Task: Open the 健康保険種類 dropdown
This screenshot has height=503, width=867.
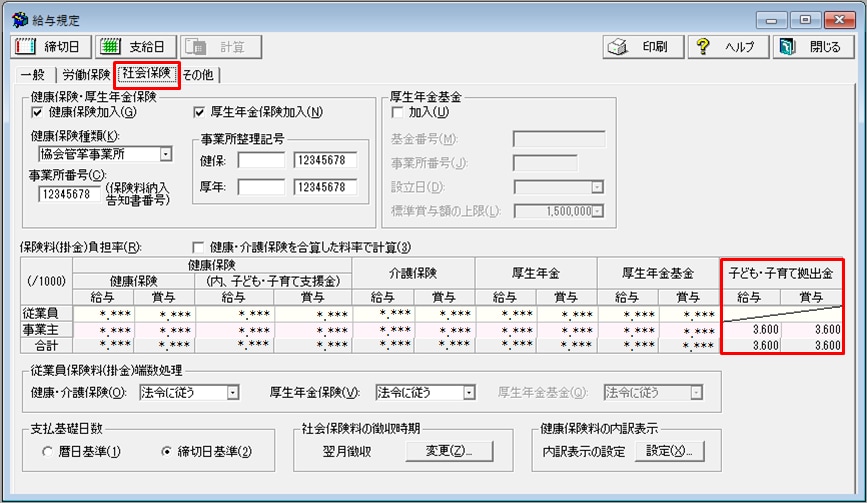Action: click(165, 154)
